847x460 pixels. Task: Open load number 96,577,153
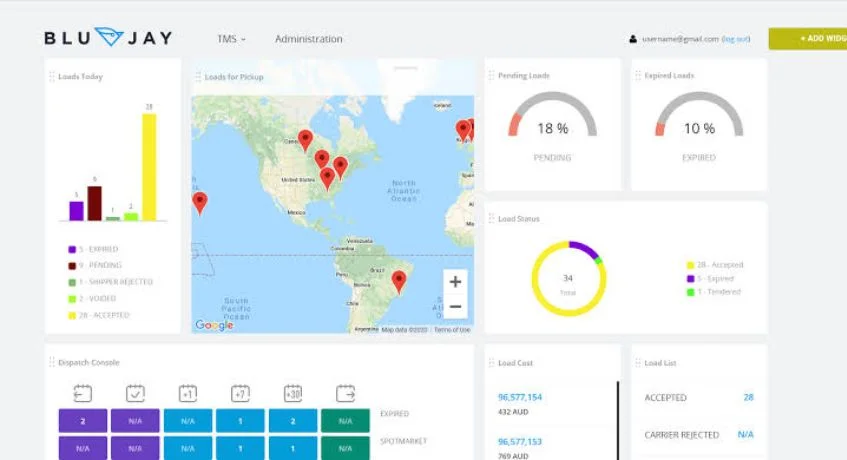pyautogui.click(x=520, y=442)
